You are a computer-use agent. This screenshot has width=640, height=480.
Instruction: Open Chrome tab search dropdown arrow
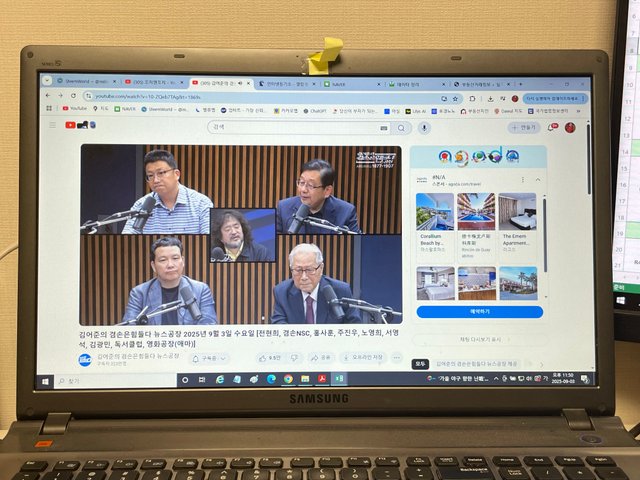[x=47, y=80]
